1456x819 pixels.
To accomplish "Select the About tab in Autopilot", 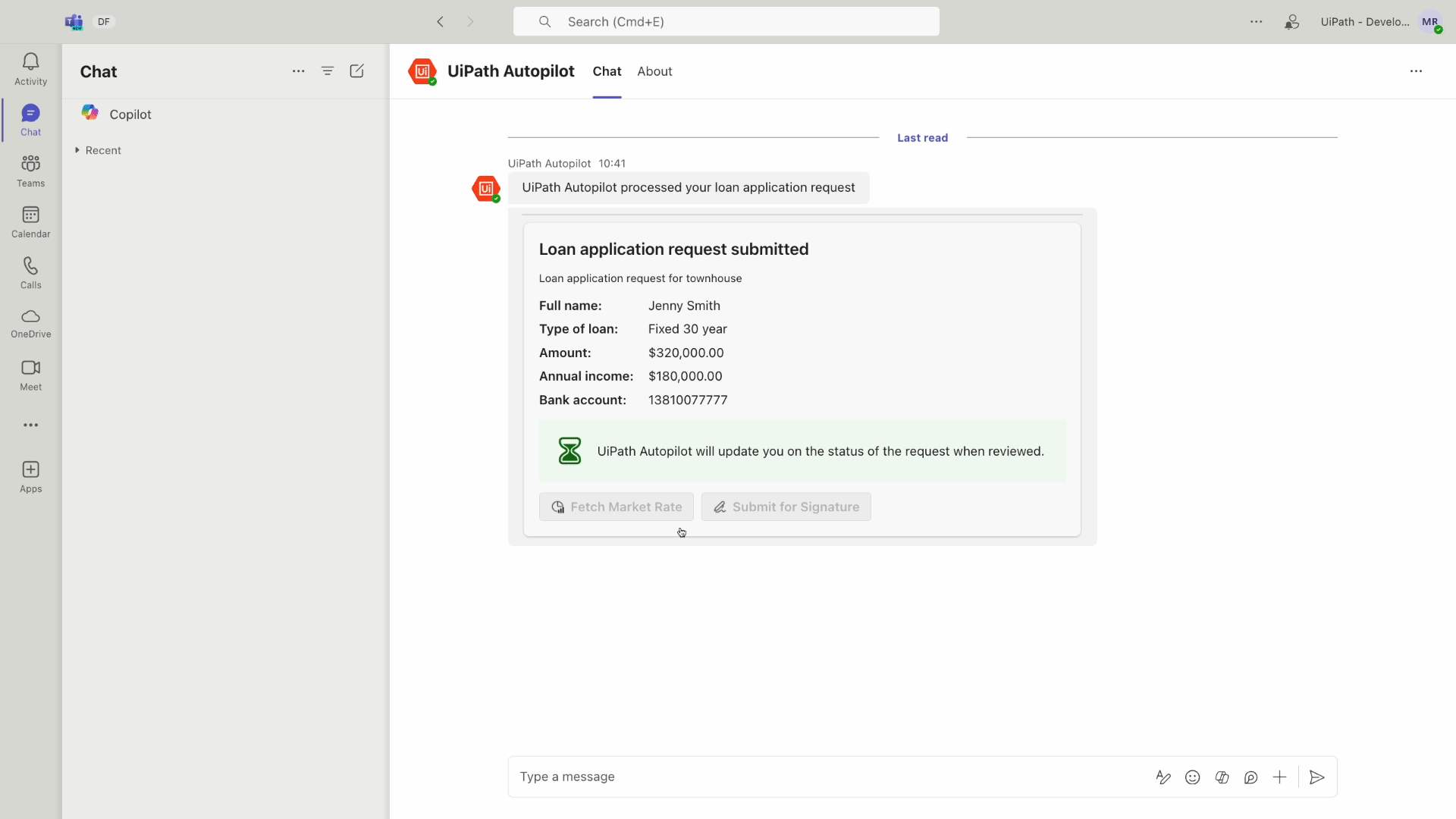I will [x=655, y=71].
